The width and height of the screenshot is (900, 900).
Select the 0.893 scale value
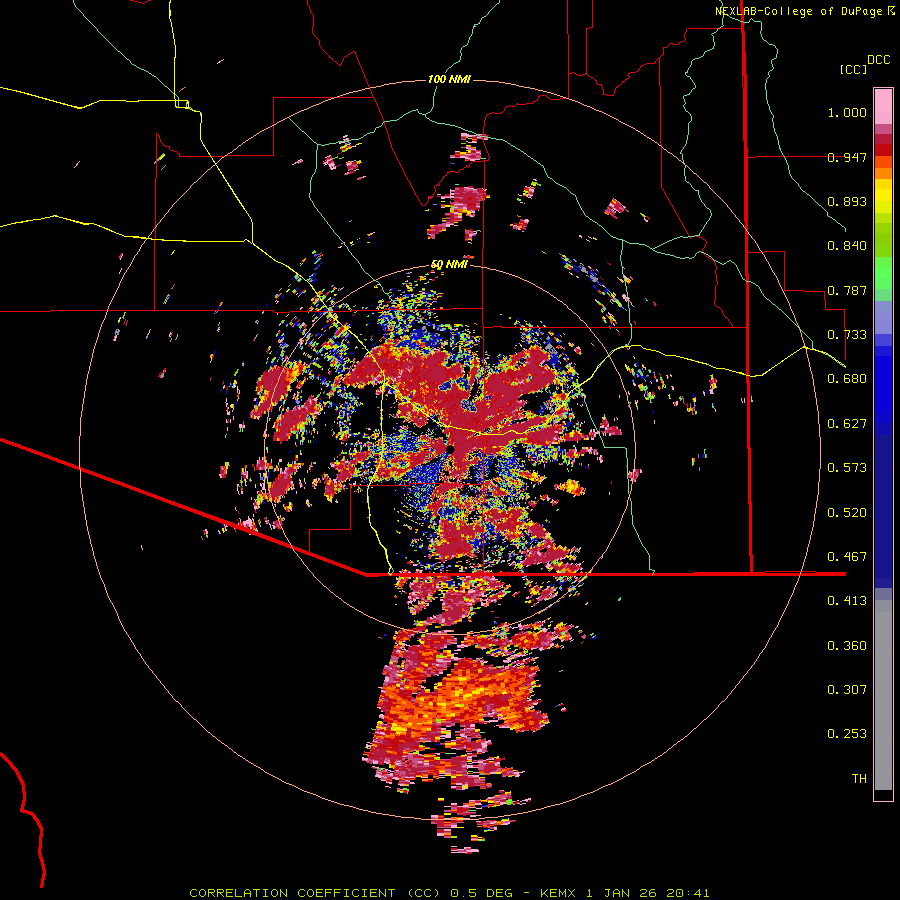(847, 201)
